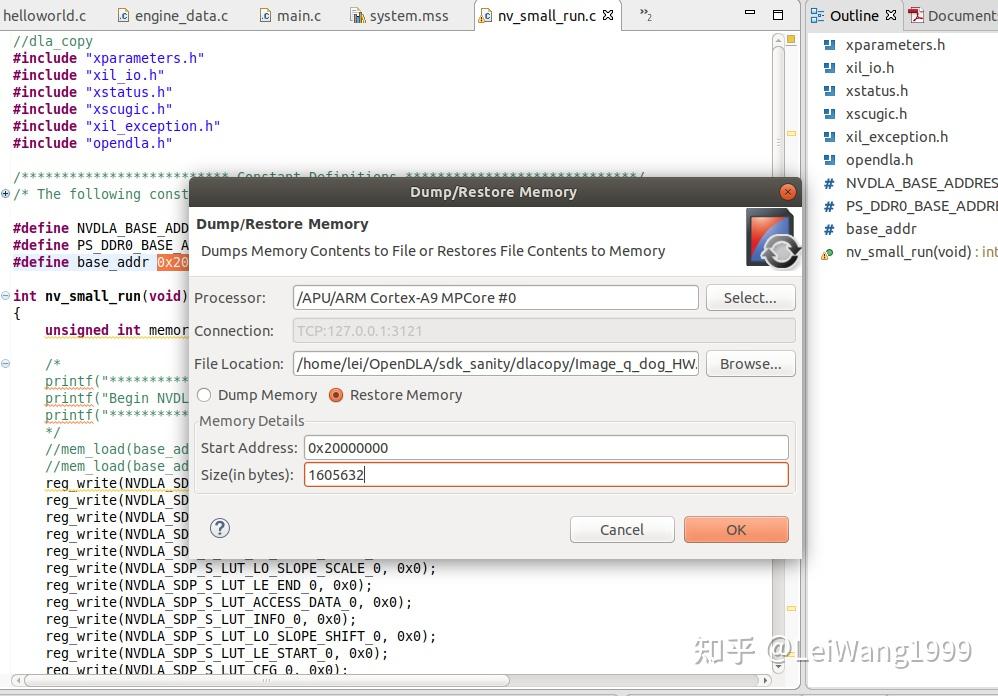
Task: Click the file icon on the nv_small_run.c tab
Action: coord(489,14)
